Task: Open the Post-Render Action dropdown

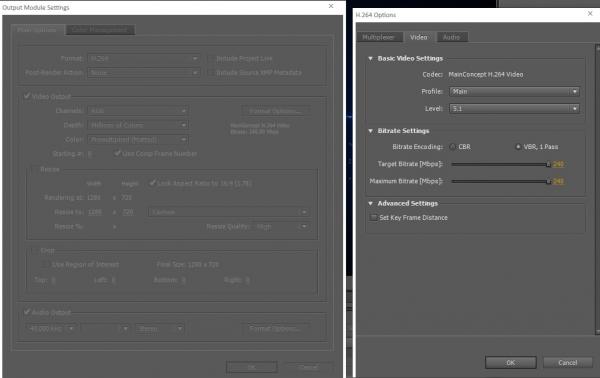Action: coord(143,73)
